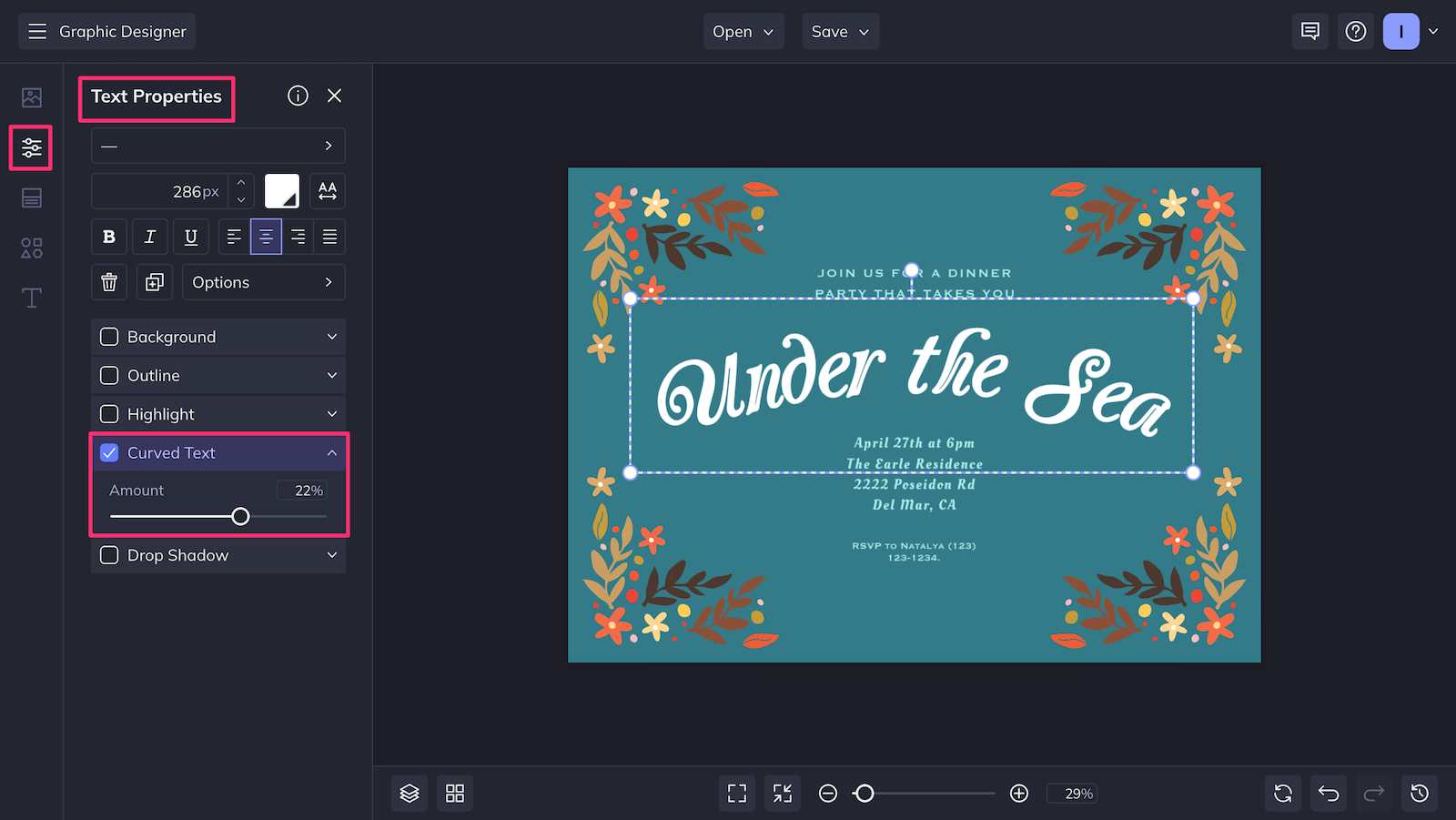Image resolution: width=1456 pixels, height=820 pixels.
Task: Apply underline to the selected text
Action: tap(190, 236)
